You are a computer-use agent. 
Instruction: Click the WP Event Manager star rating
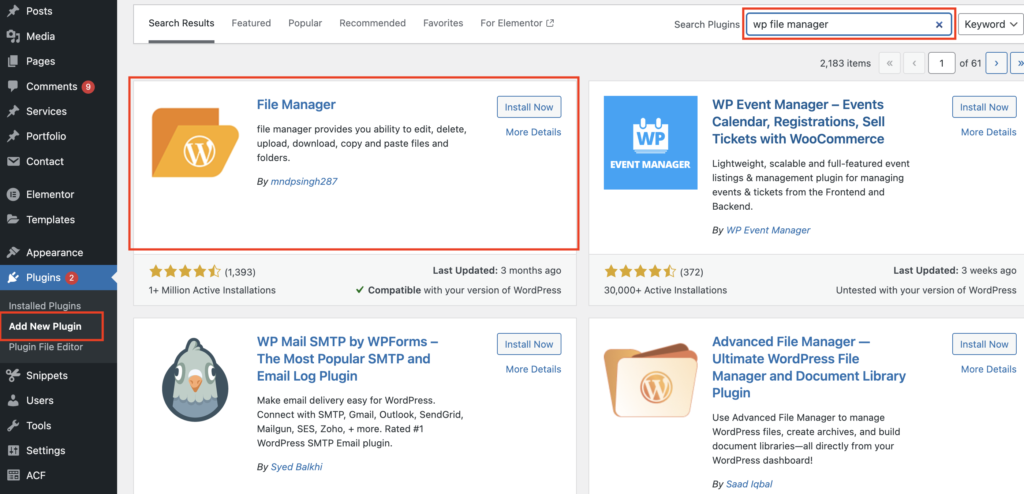(x=640, y=271)
